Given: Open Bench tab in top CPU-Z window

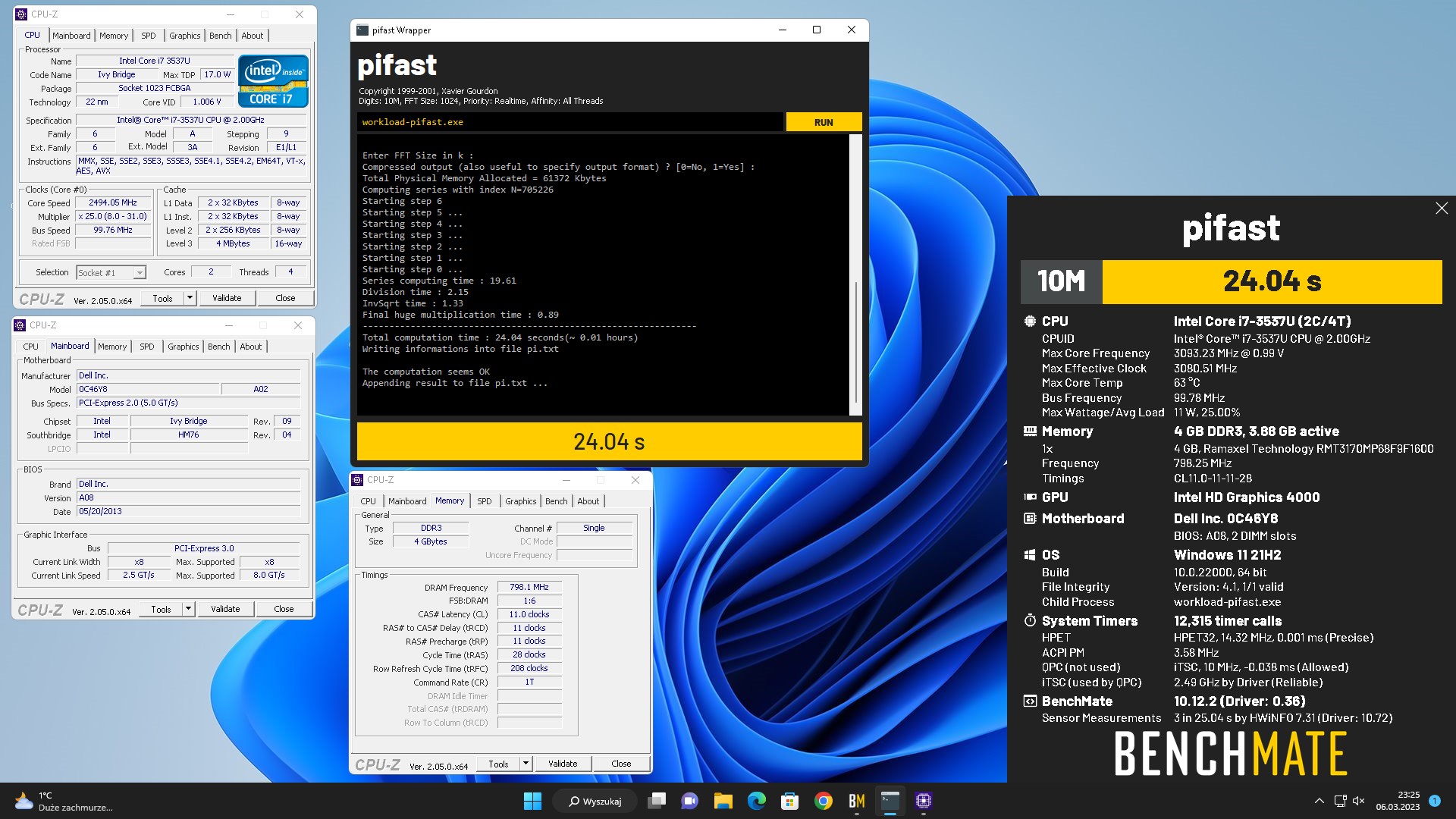Looking at the screenshot, I should [x=221, y=36].
